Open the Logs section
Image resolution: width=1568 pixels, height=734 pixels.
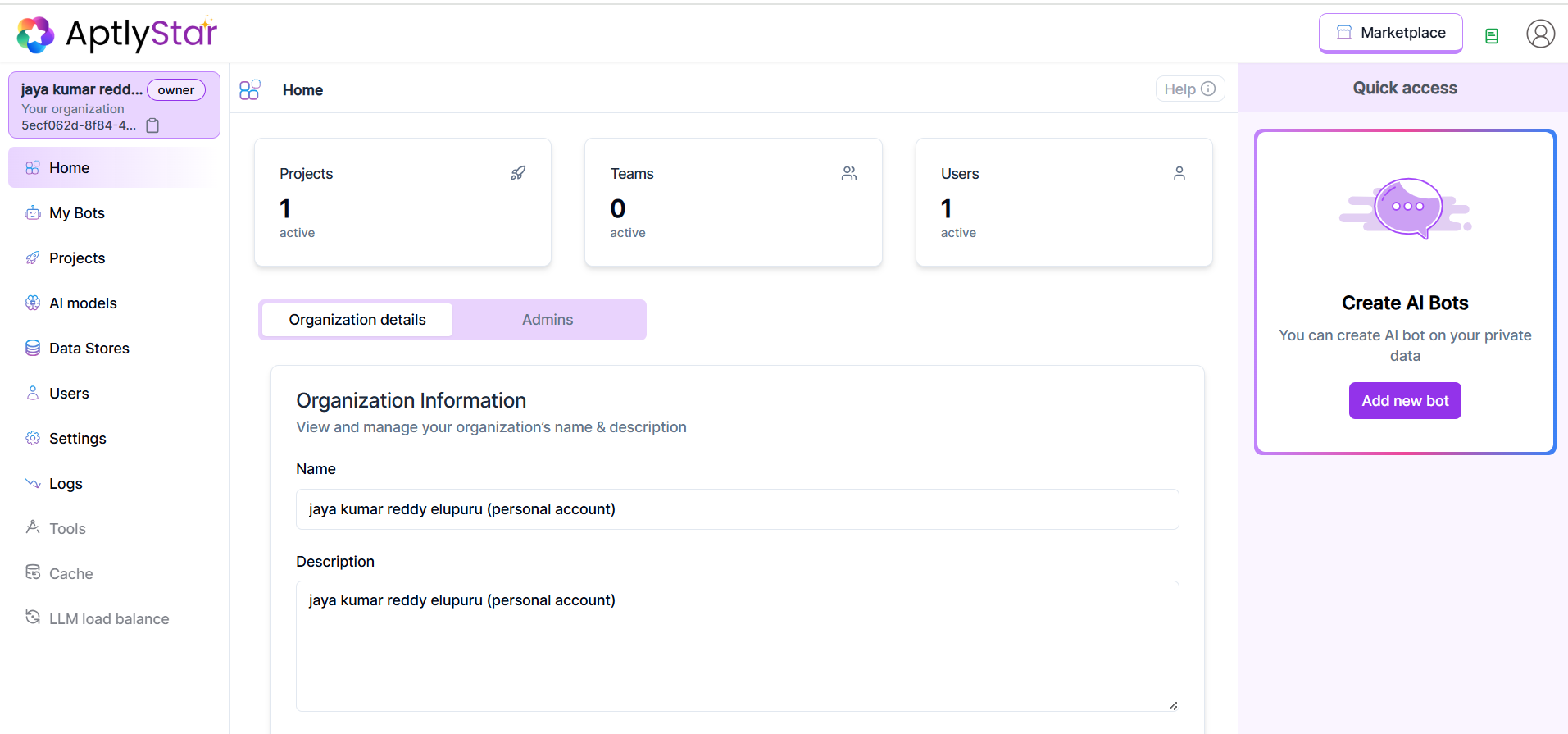click(x=66, y=484)
